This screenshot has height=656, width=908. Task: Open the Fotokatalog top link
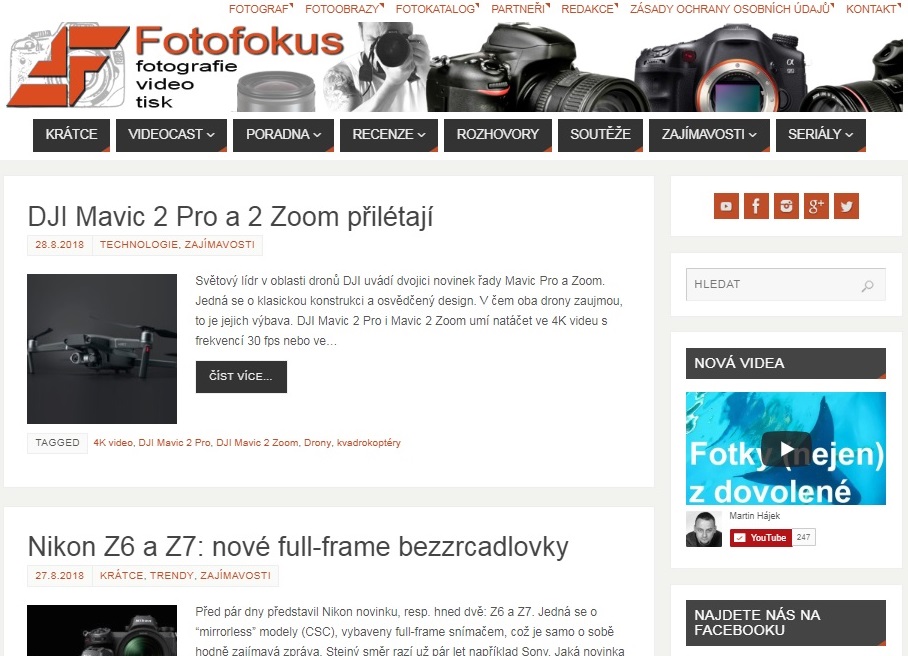tap(435, 9)
